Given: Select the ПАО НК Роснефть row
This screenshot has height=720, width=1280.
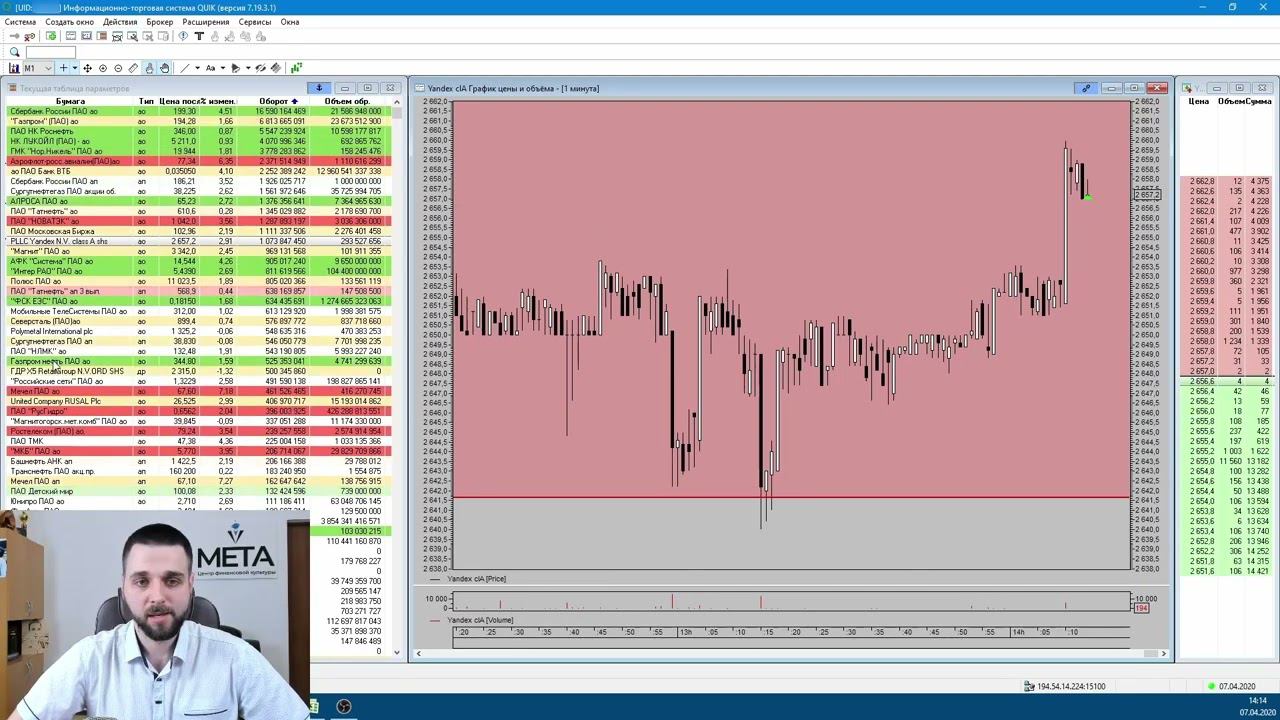Looking at the screenshot, I should pos(196,131).
